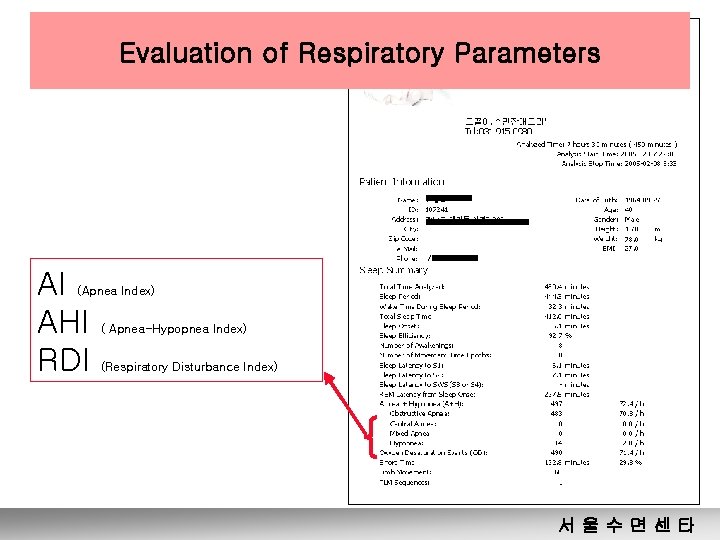Click the ID value '107241'
The width and height of the screenshot is (720, 540).
tap(437, 209)
